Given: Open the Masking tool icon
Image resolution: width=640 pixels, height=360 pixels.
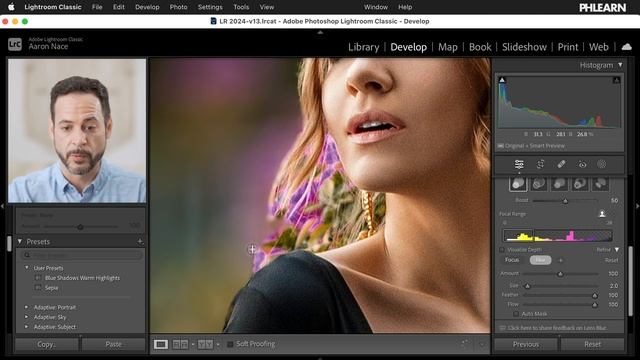Looking at the screenshot, I should click(602, 164).
